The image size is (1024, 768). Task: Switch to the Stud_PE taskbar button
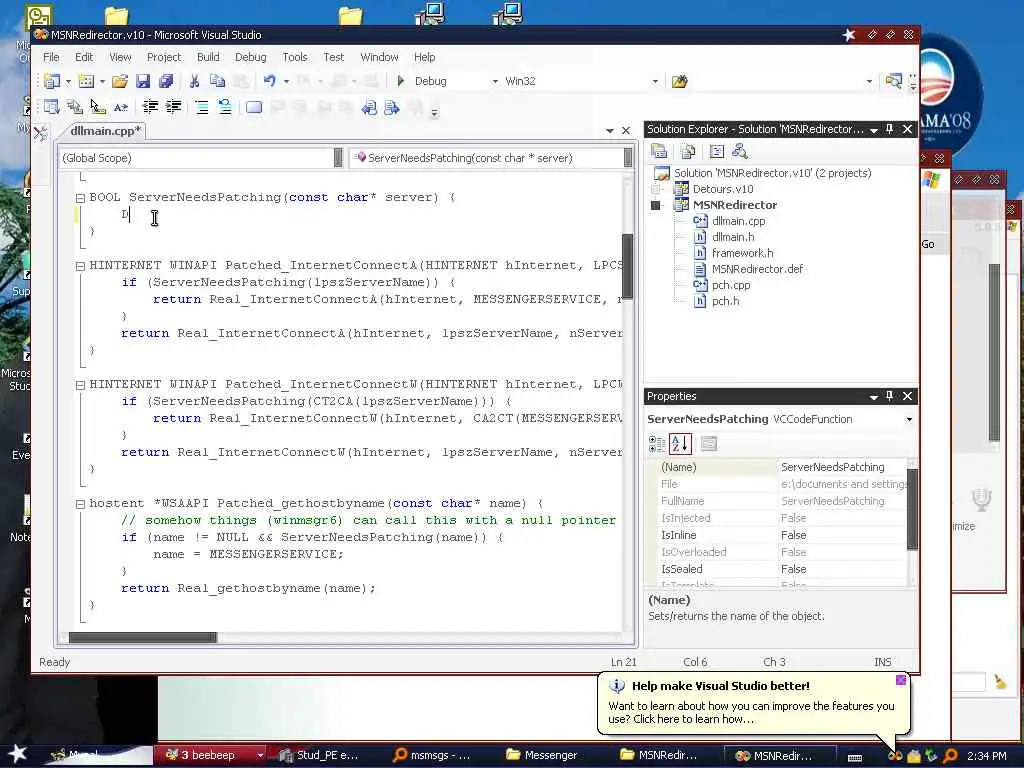(x=320, y=755)
